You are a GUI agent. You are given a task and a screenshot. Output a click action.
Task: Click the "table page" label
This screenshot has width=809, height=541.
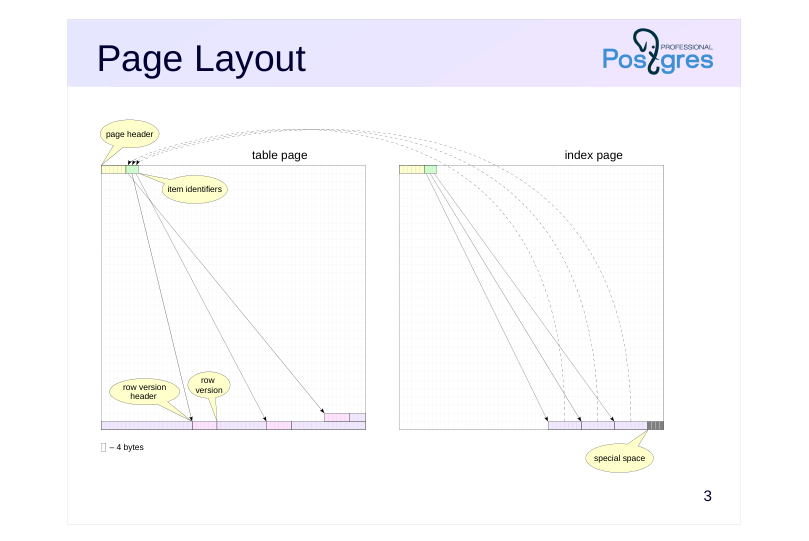(x=279, y=155)
